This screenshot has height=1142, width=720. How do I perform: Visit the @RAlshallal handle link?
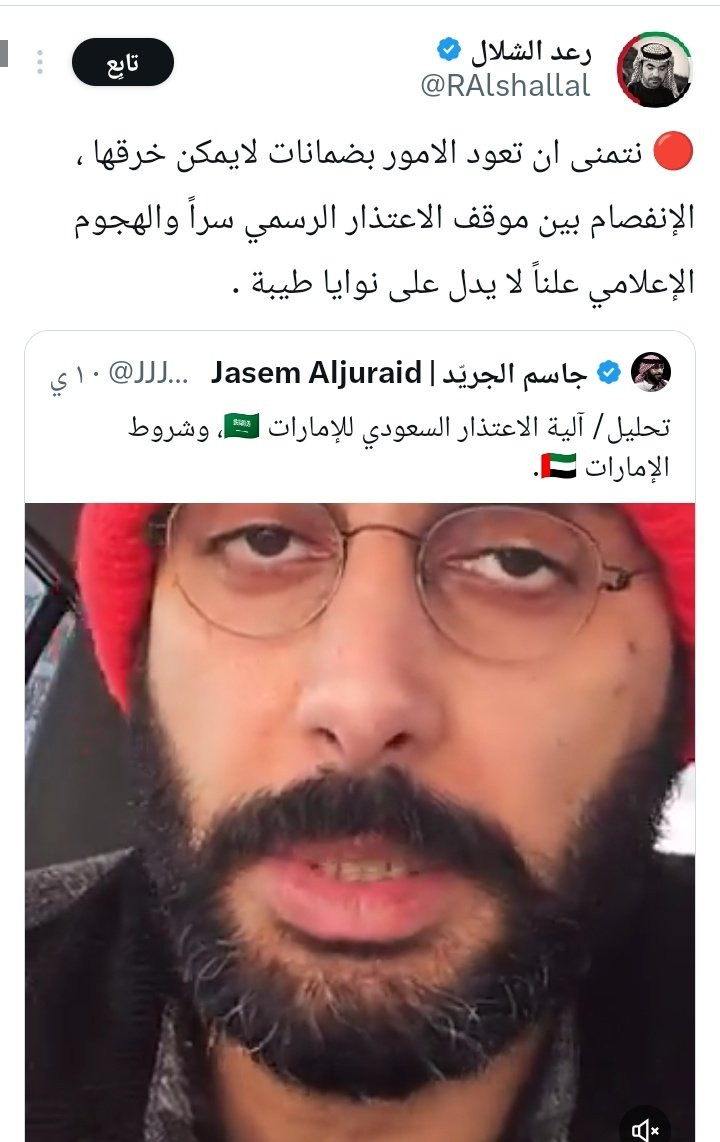505,86
